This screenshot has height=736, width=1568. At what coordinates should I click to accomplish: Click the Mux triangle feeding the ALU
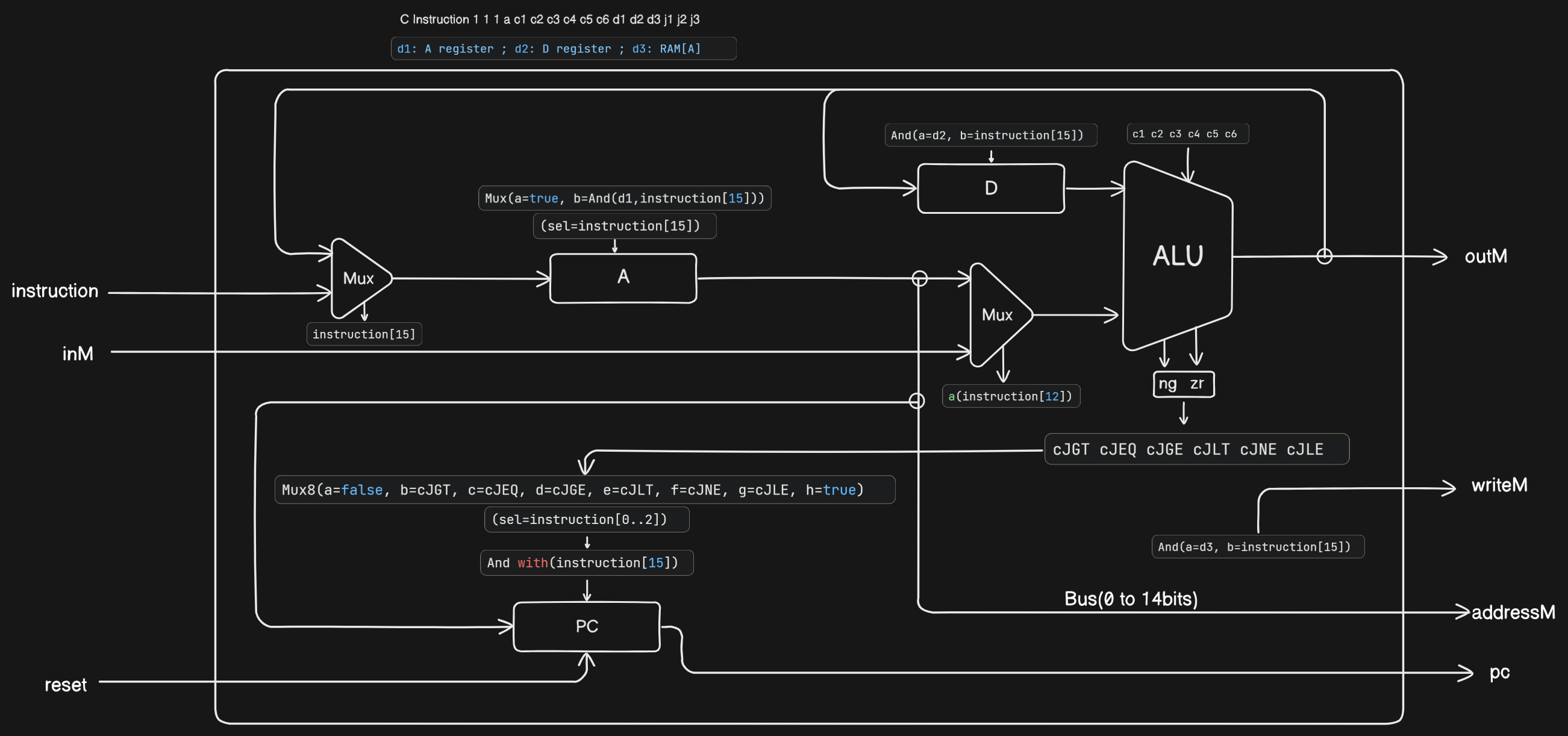click(996, 315)
